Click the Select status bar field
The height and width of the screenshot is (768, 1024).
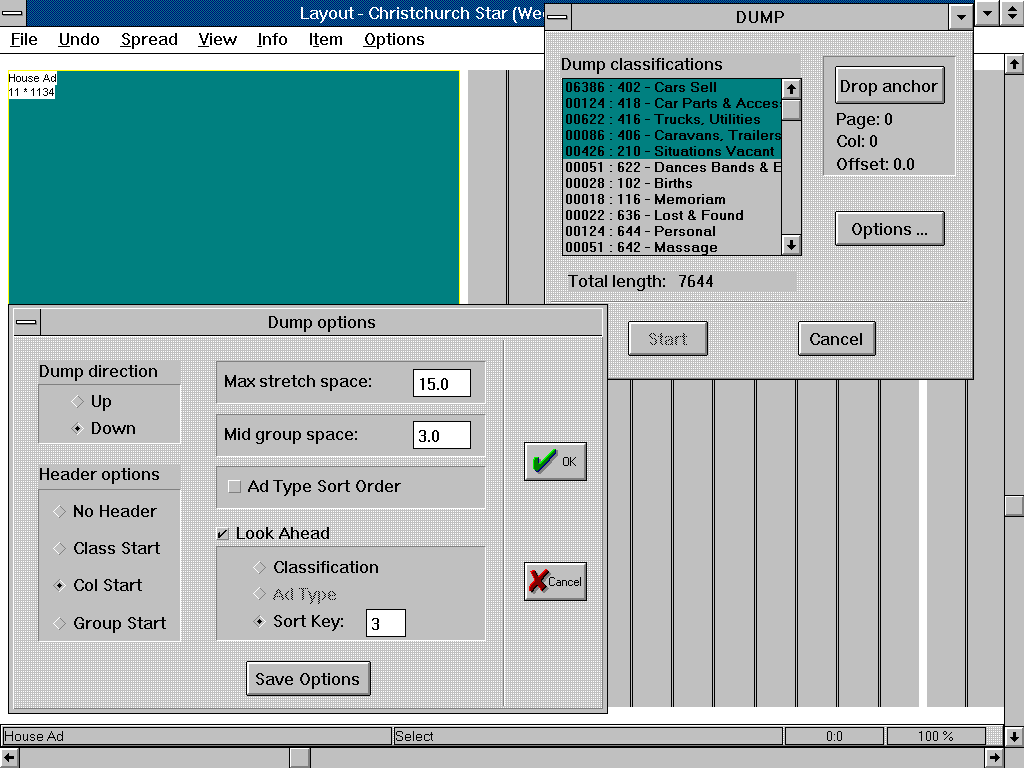coord(587,736)
